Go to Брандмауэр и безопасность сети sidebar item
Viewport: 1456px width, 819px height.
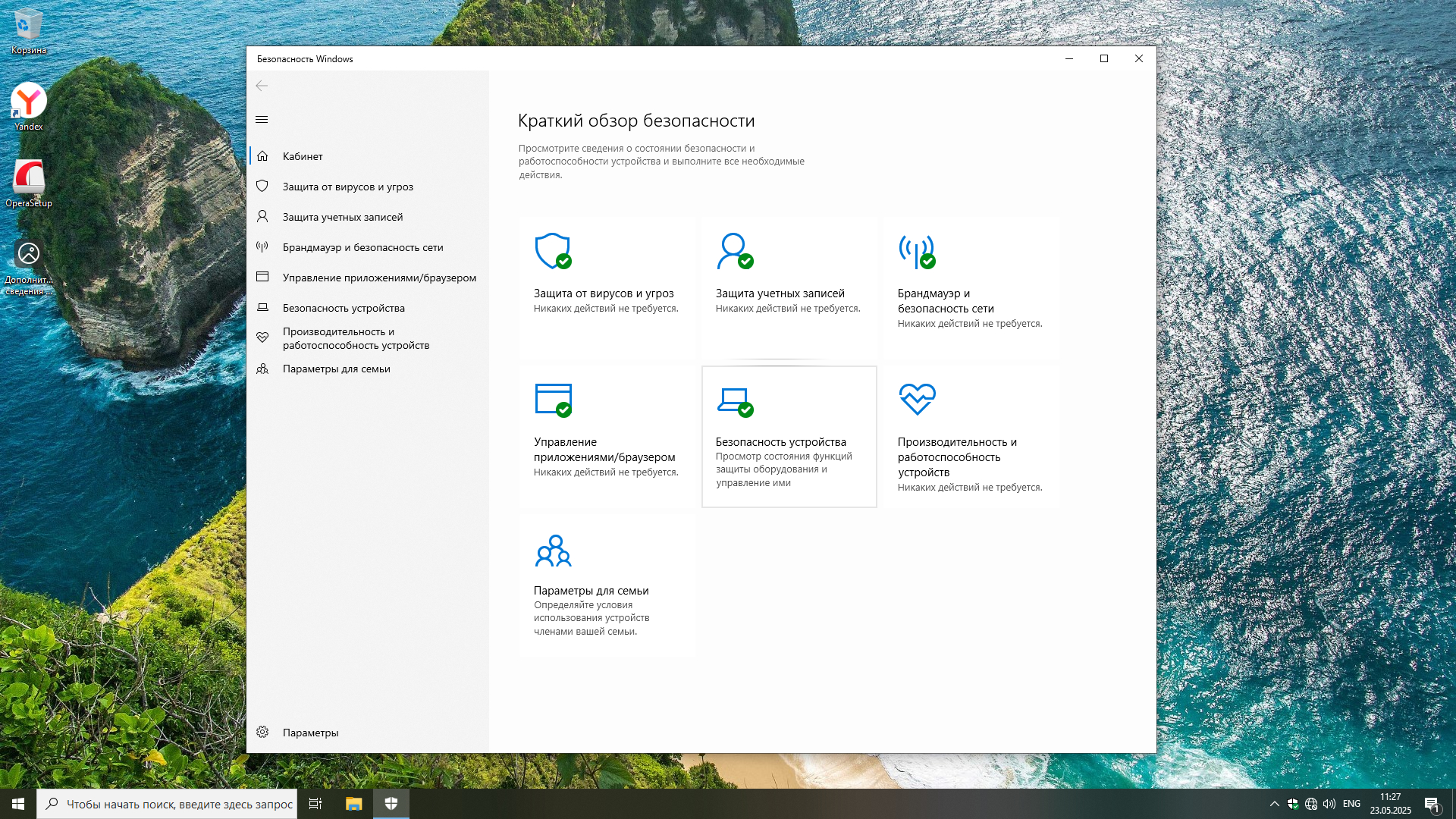[362, 247]
